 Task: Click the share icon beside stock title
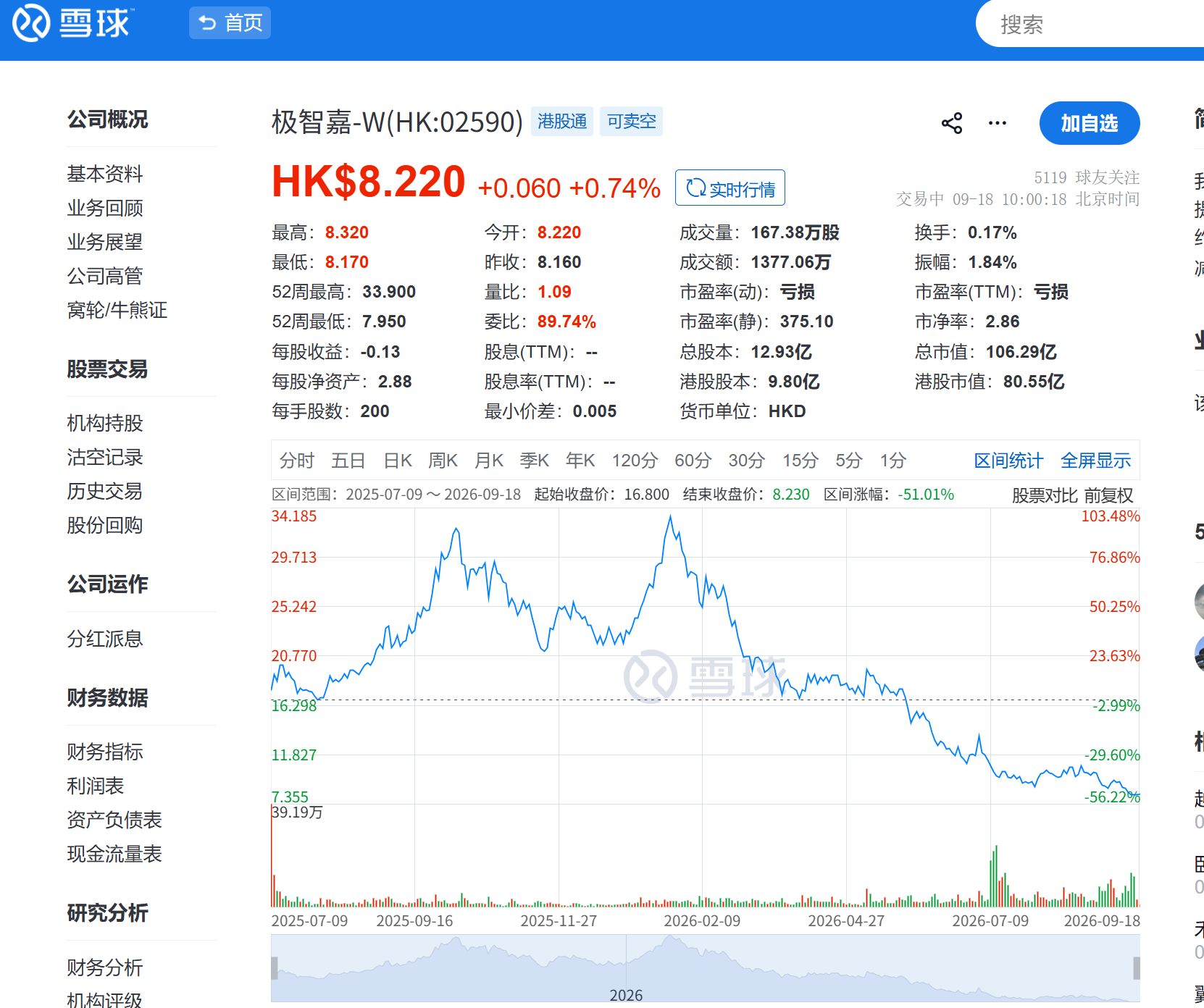coord(952,123)
